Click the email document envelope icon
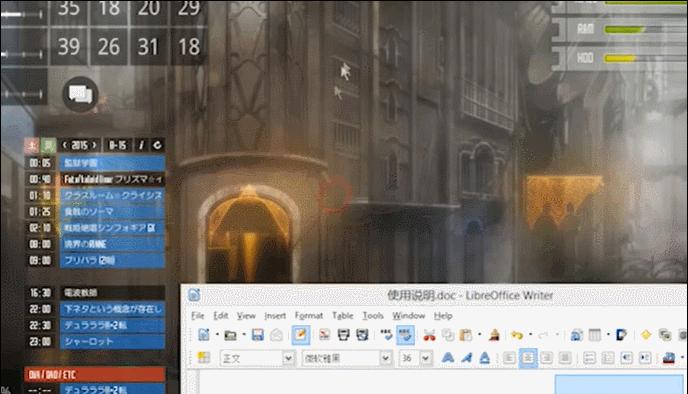 coord(276,335)
